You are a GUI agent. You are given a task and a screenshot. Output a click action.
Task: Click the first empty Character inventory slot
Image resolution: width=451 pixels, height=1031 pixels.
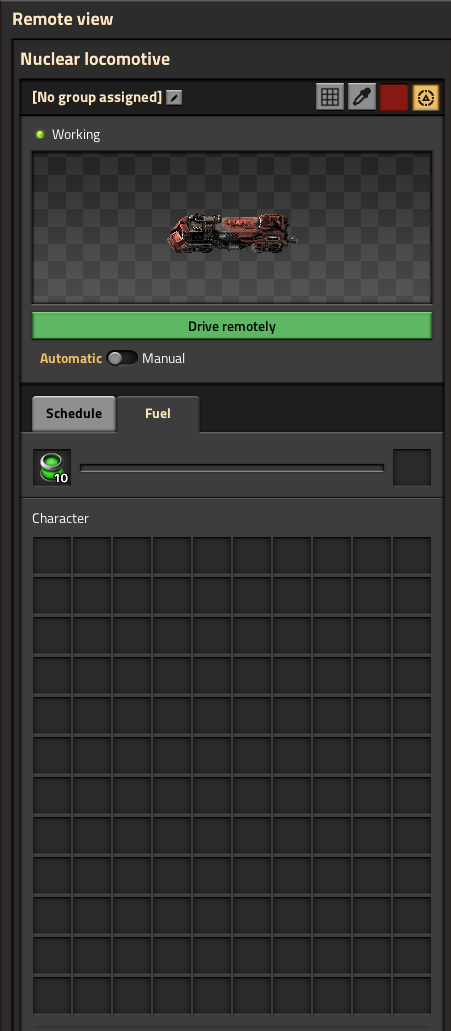52,556
